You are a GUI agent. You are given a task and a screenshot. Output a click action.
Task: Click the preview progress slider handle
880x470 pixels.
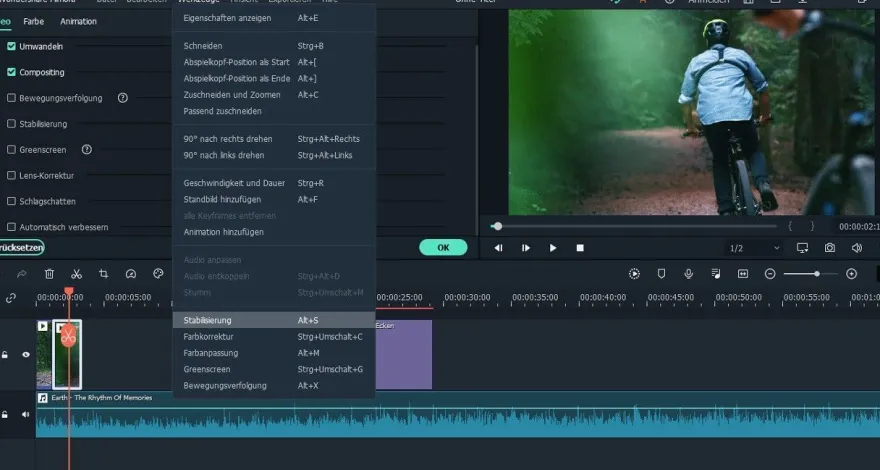point(497,226)
